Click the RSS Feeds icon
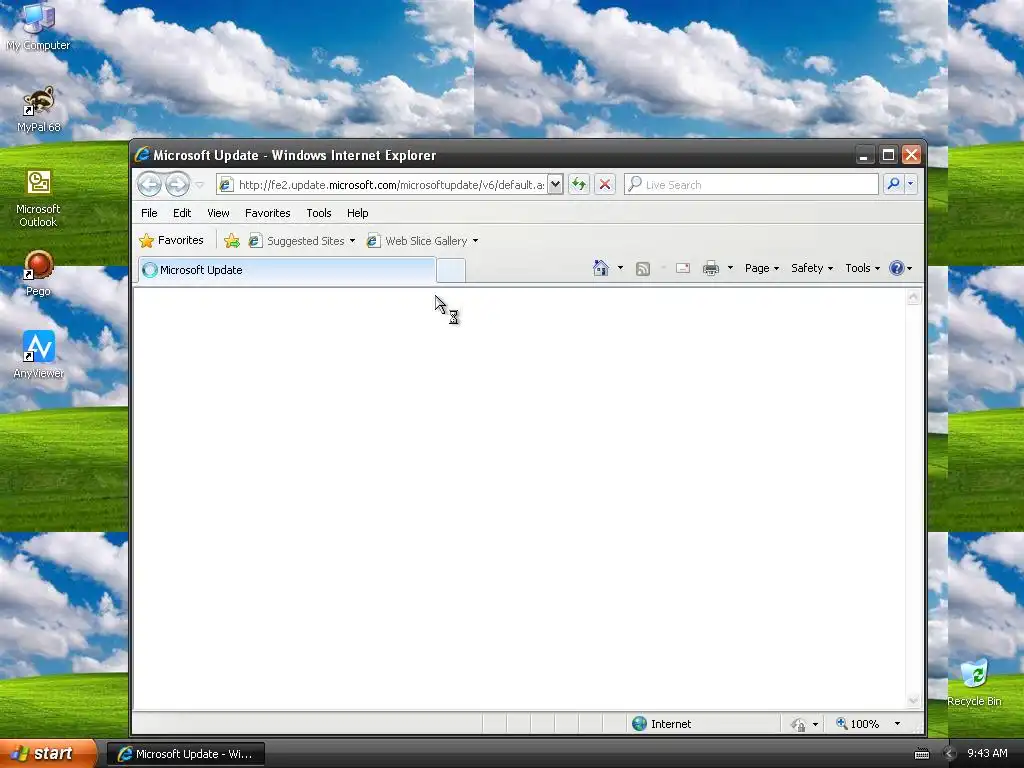Image resolution: width=1024 pixels, height=768 pixels. (x=643, y=268)
